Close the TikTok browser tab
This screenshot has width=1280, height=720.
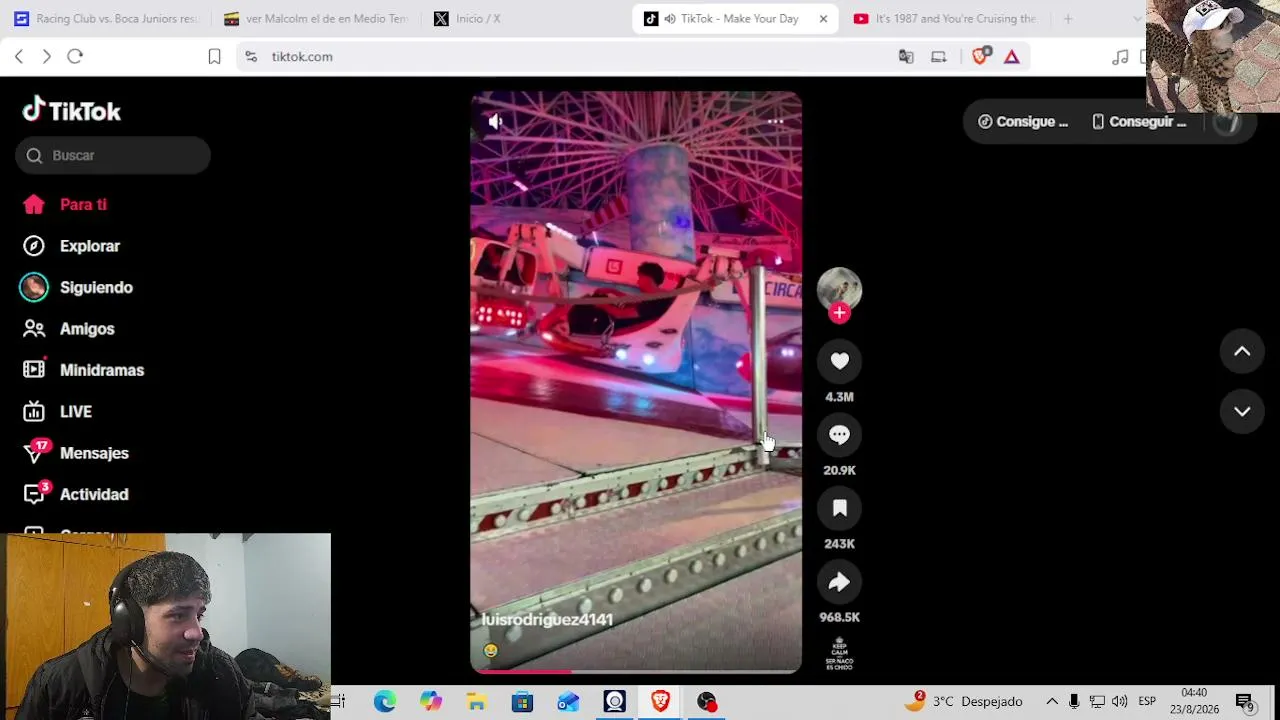click(823, 18)
